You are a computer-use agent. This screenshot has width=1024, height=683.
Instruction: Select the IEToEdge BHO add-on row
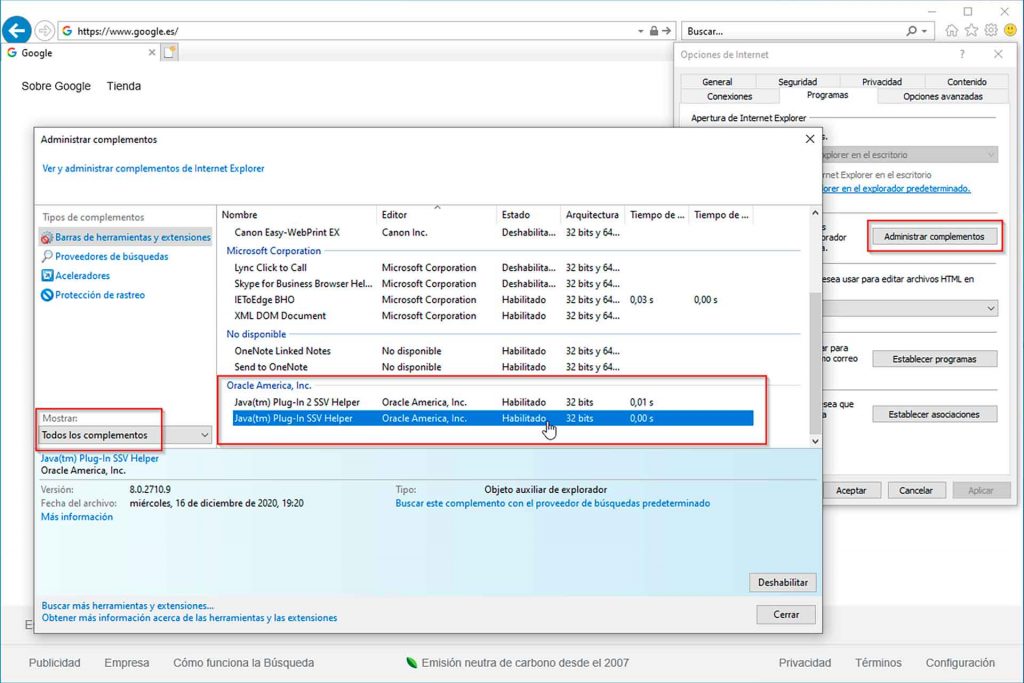(x=493, y=300)
